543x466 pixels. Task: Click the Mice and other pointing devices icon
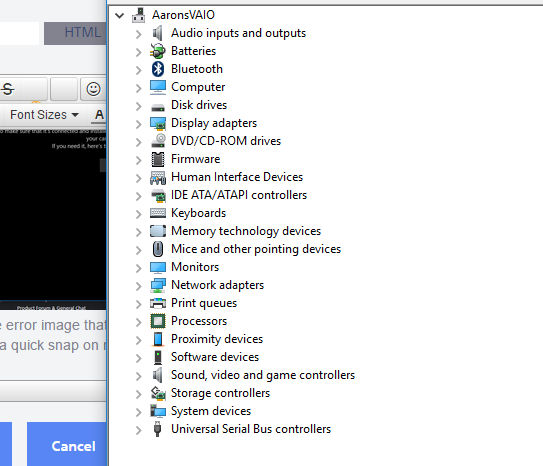pyautogui.click(x=158, y=249)
